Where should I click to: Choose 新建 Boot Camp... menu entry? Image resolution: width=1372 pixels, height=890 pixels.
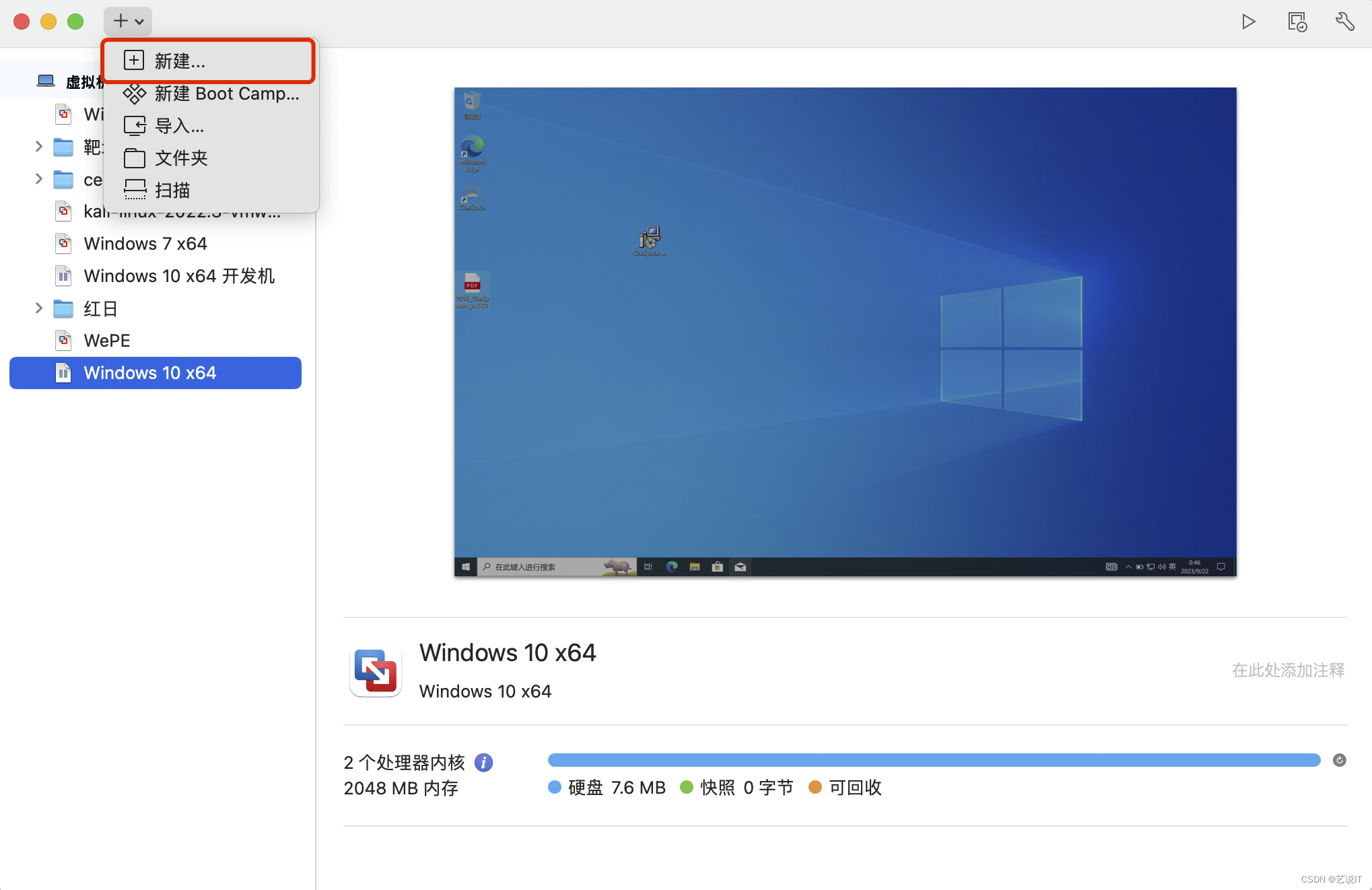coord(211,94)
